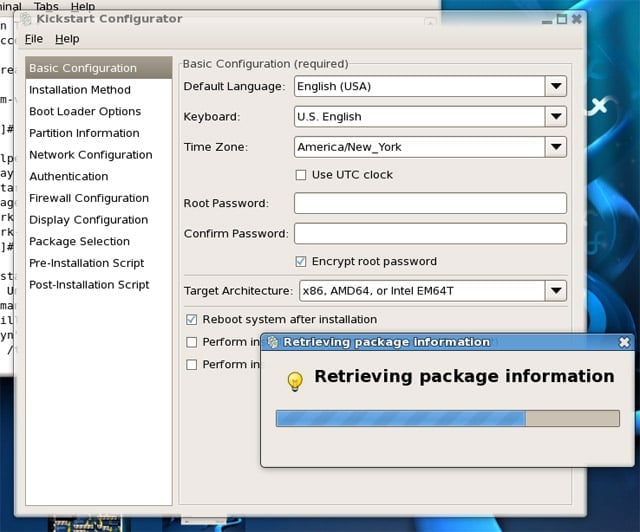
Task: Click the x86, AMD64 architecture field
Action: click(422, 291)
